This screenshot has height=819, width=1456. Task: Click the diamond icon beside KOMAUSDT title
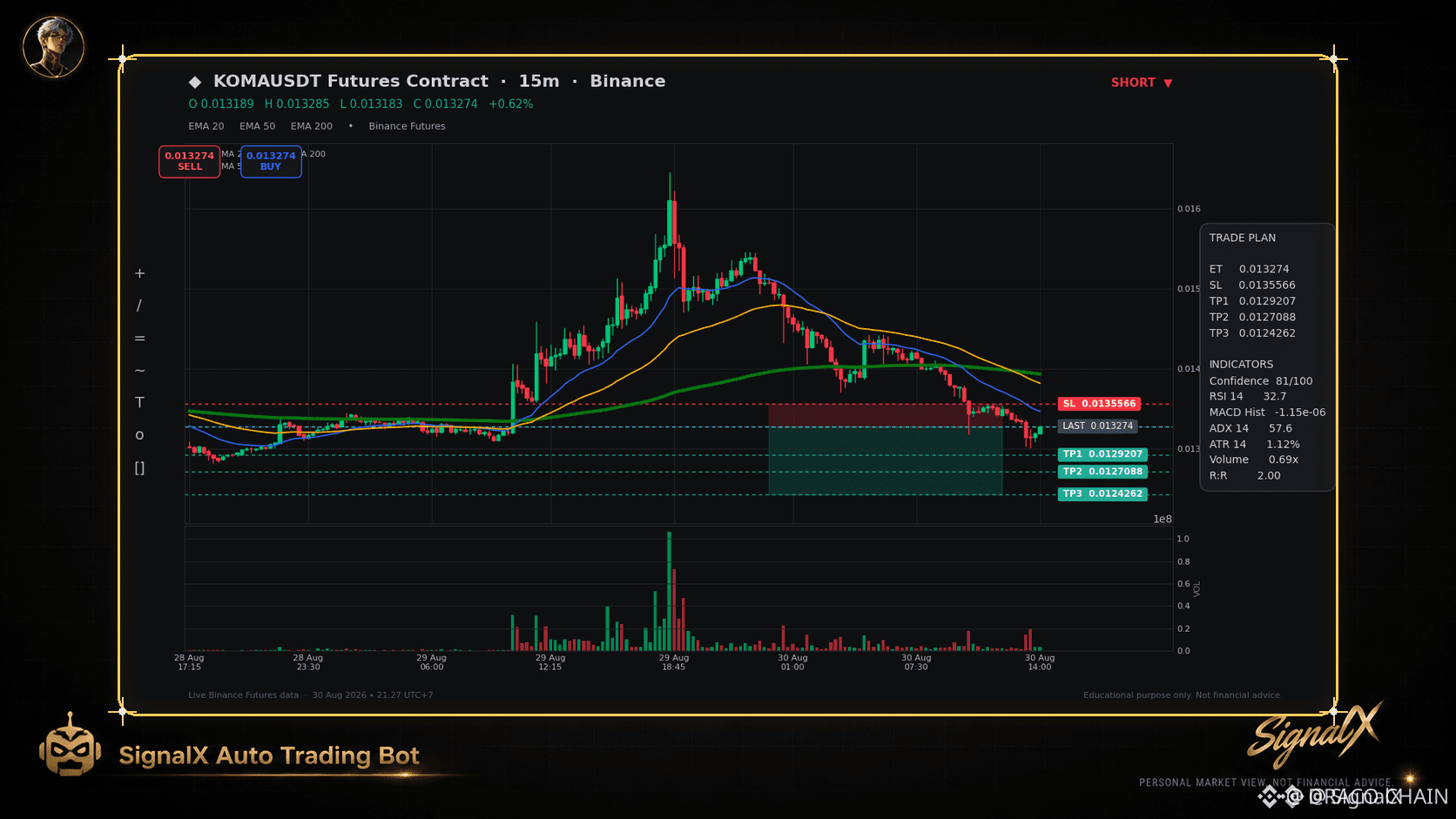coord(195,82)
